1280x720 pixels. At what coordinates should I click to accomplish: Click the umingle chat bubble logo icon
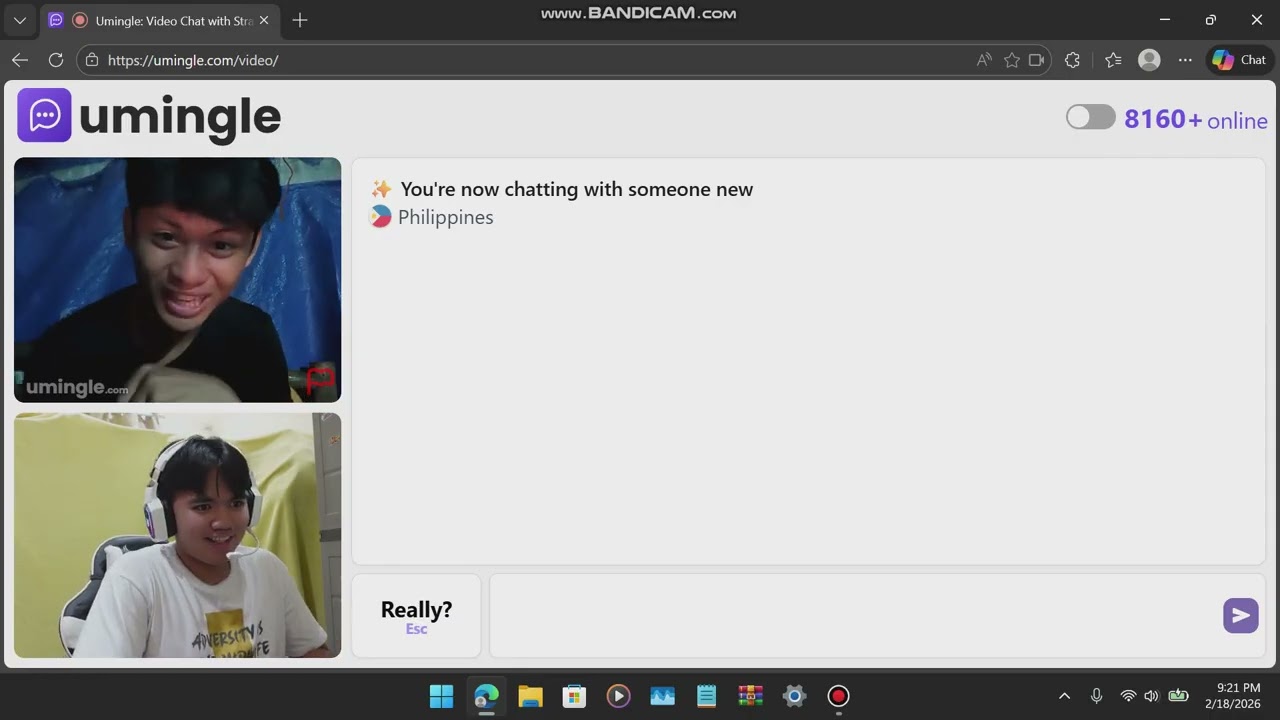[44, 115]
